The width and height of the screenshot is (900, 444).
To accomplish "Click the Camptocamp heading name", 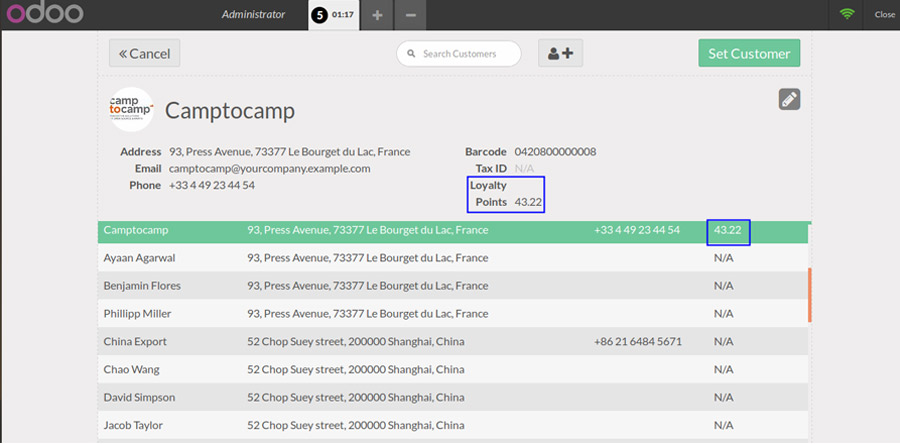I will [230, 111].
